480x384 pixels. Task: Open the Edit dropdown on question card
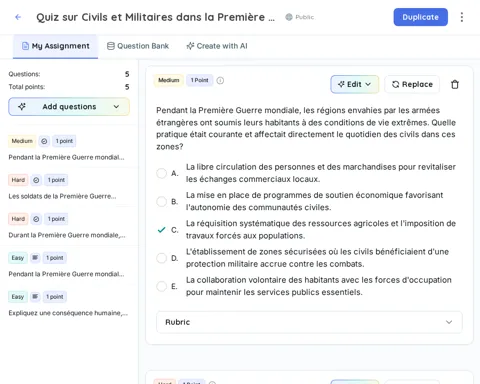[x=354, y=84]
